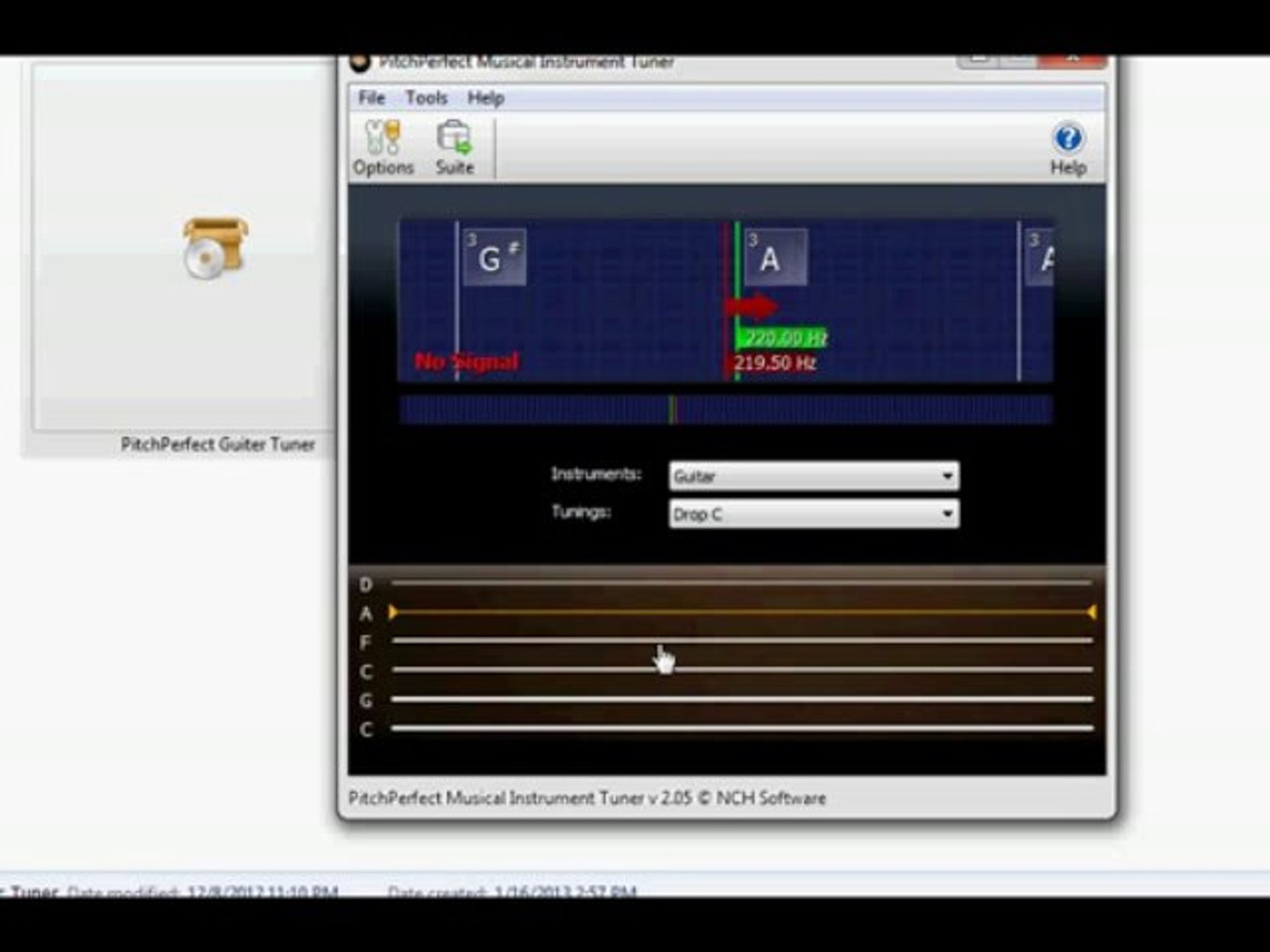
Task: Click the G# note marker in tuner display
Action: [x=495, y=257]
